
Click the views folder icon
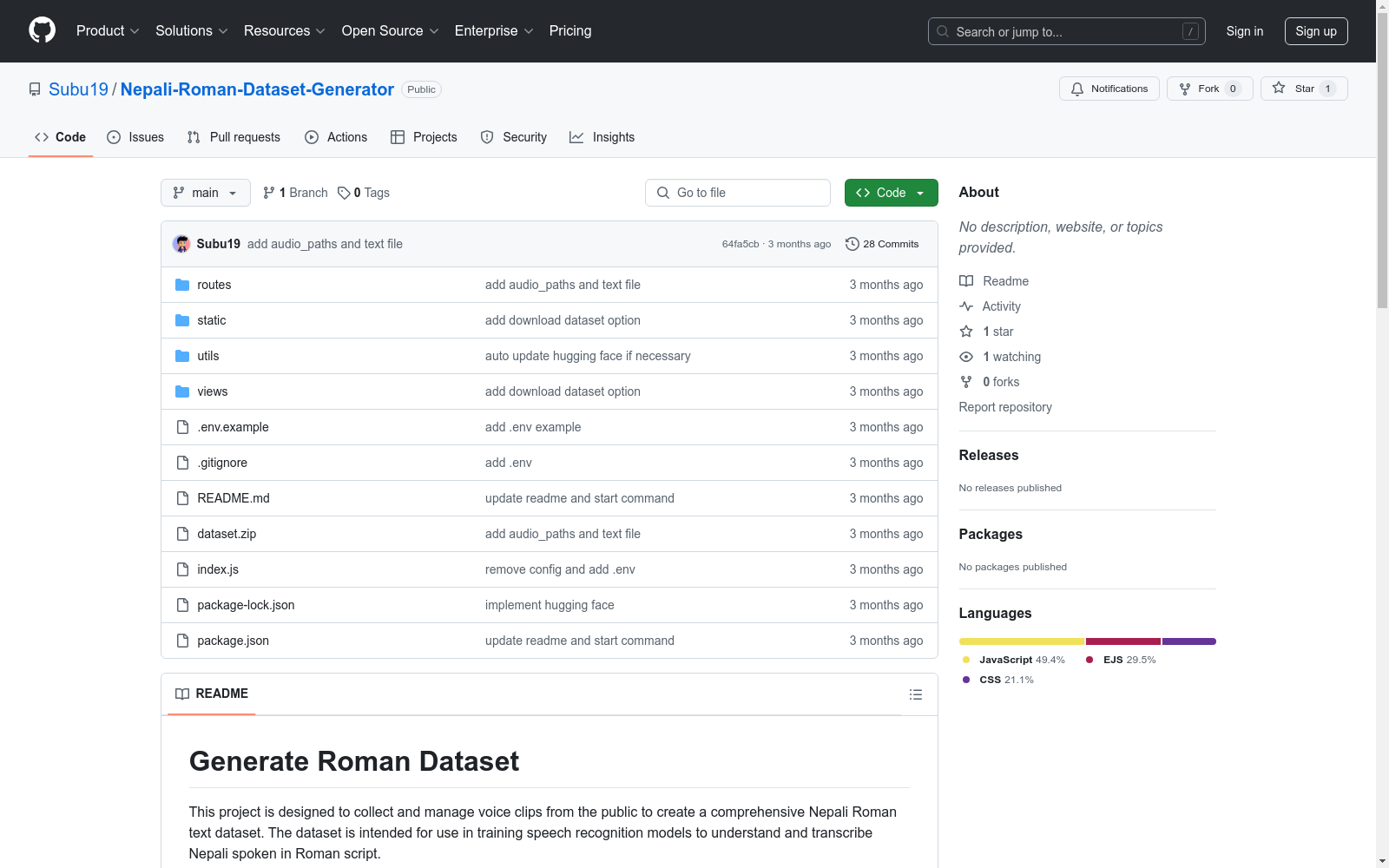[182, 391]
